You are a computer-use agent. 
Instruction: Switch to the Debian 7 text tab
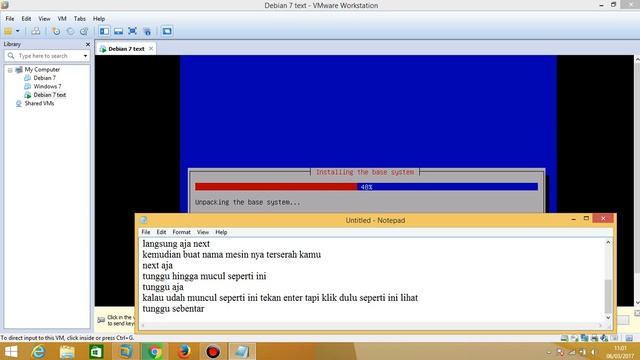(126, 49)
